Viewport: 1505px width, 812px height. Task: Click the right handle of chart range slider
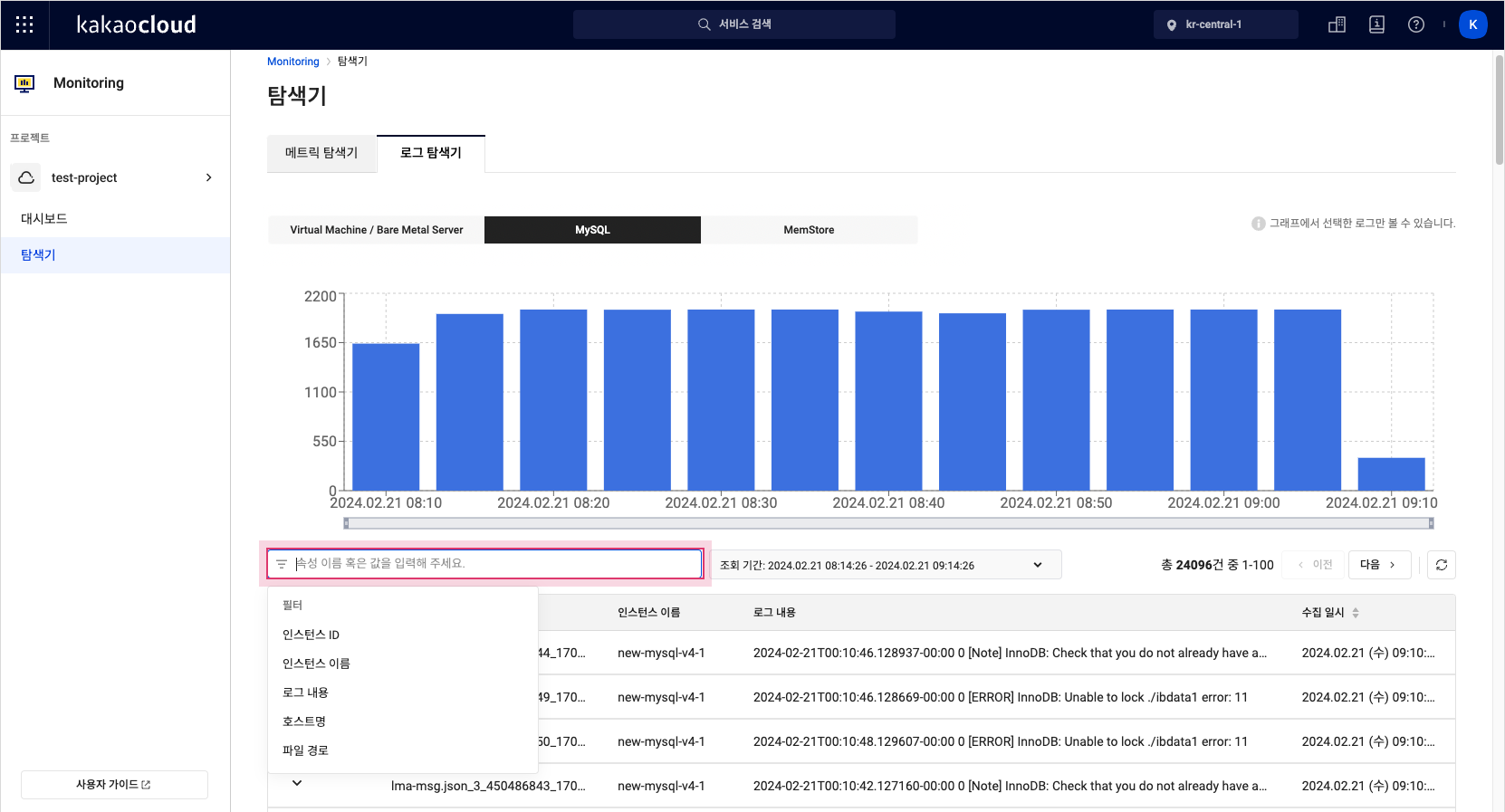click(1431, 523)
